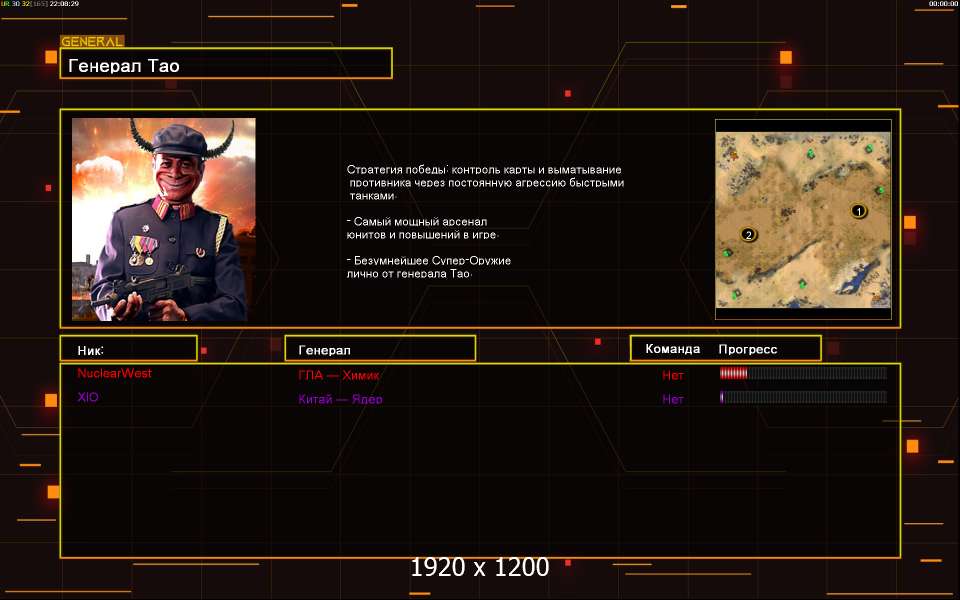Image resolution: width=960 pixels, height=600 pixels.
Task: Click the 'Команда' column header
Action: (x=672, y=349)
